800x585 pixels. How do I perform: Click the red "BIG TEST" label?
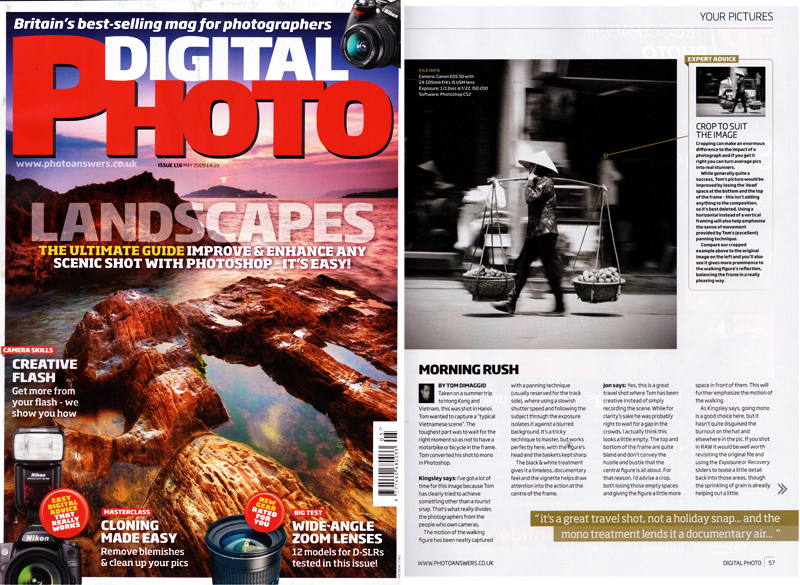pos(308,512)
